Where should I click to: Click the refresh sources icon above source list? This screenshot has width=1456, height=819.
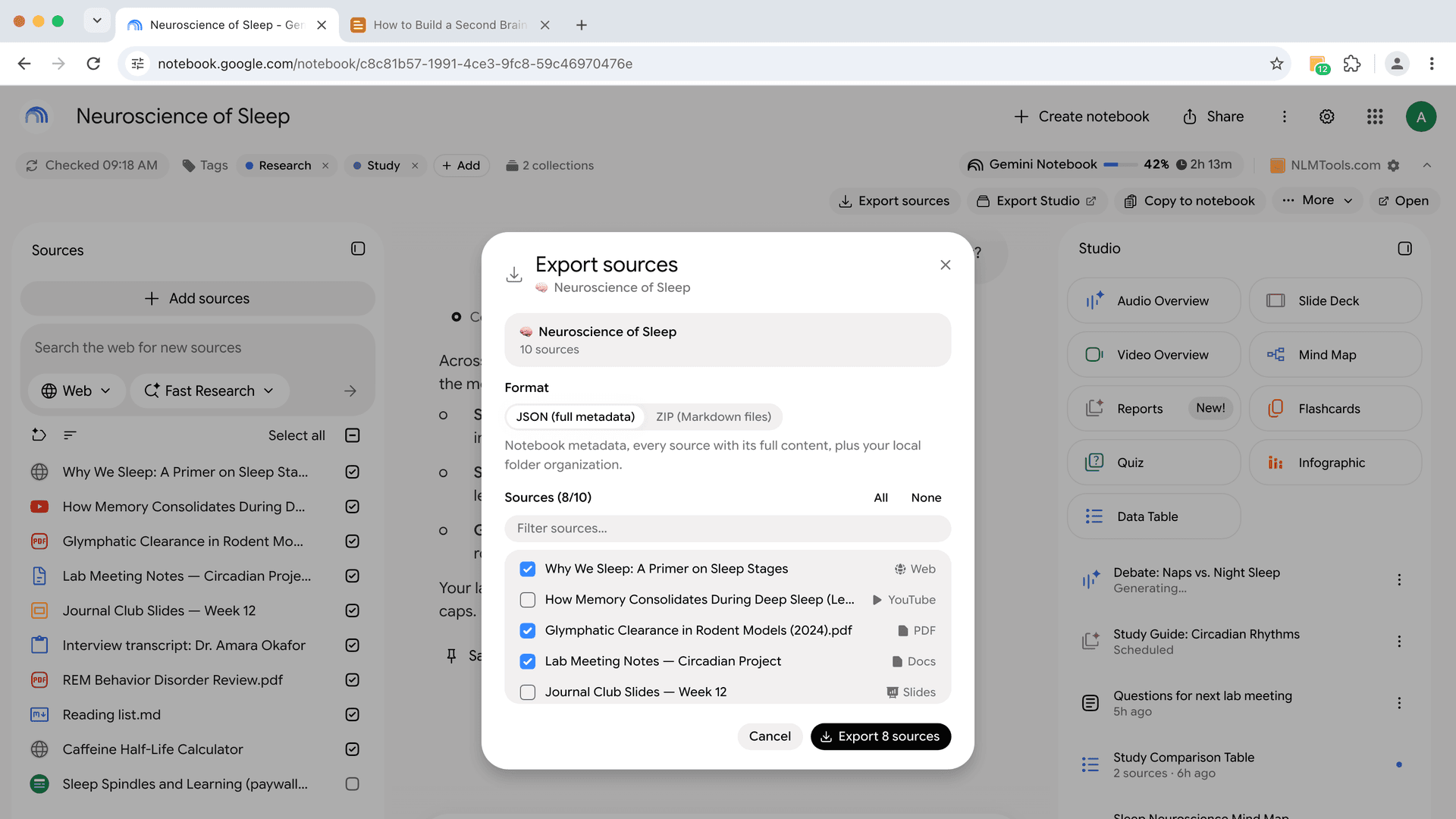coord(39,435)
